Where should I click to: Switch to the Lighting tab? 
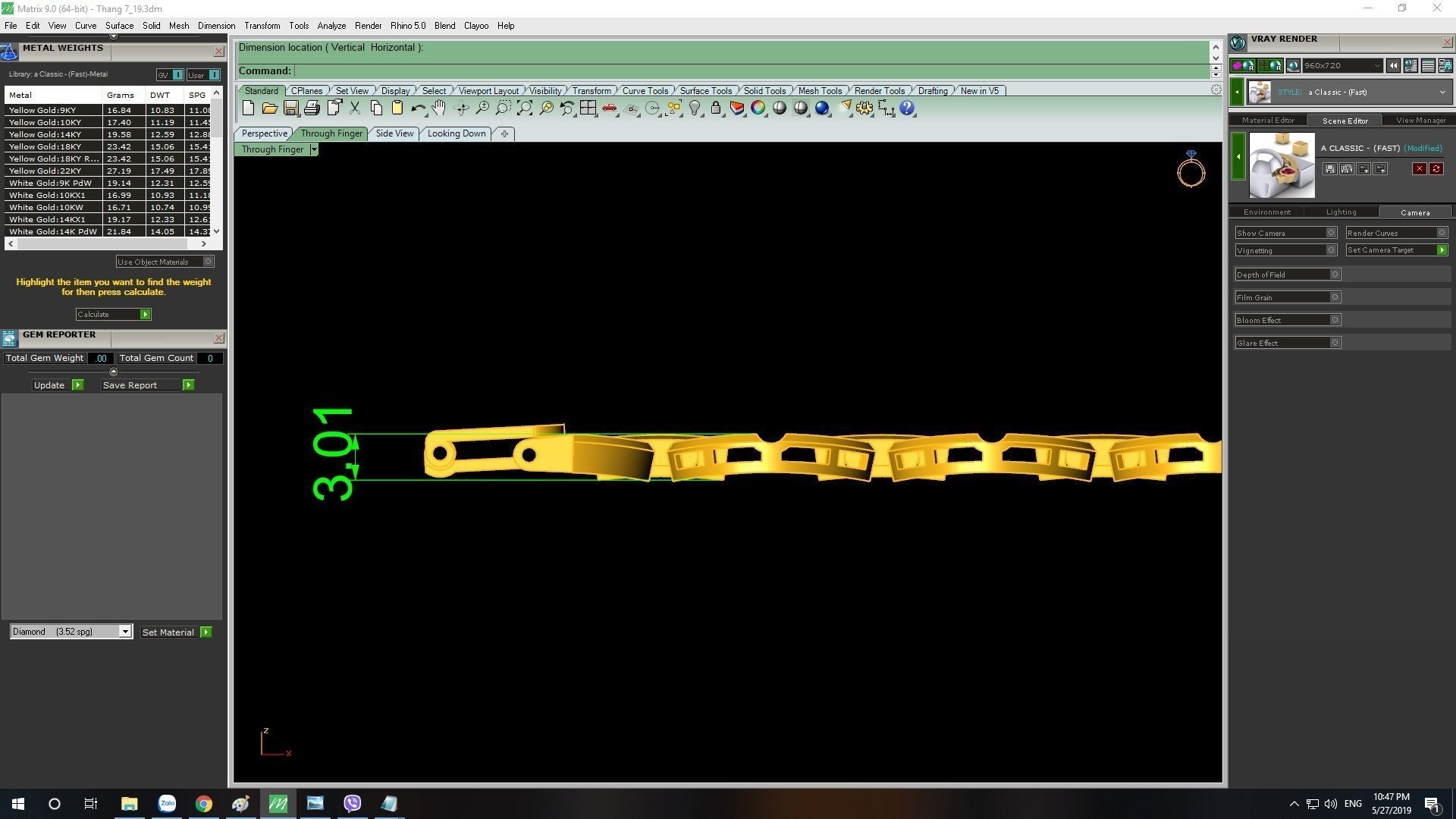pos(1341,212)
